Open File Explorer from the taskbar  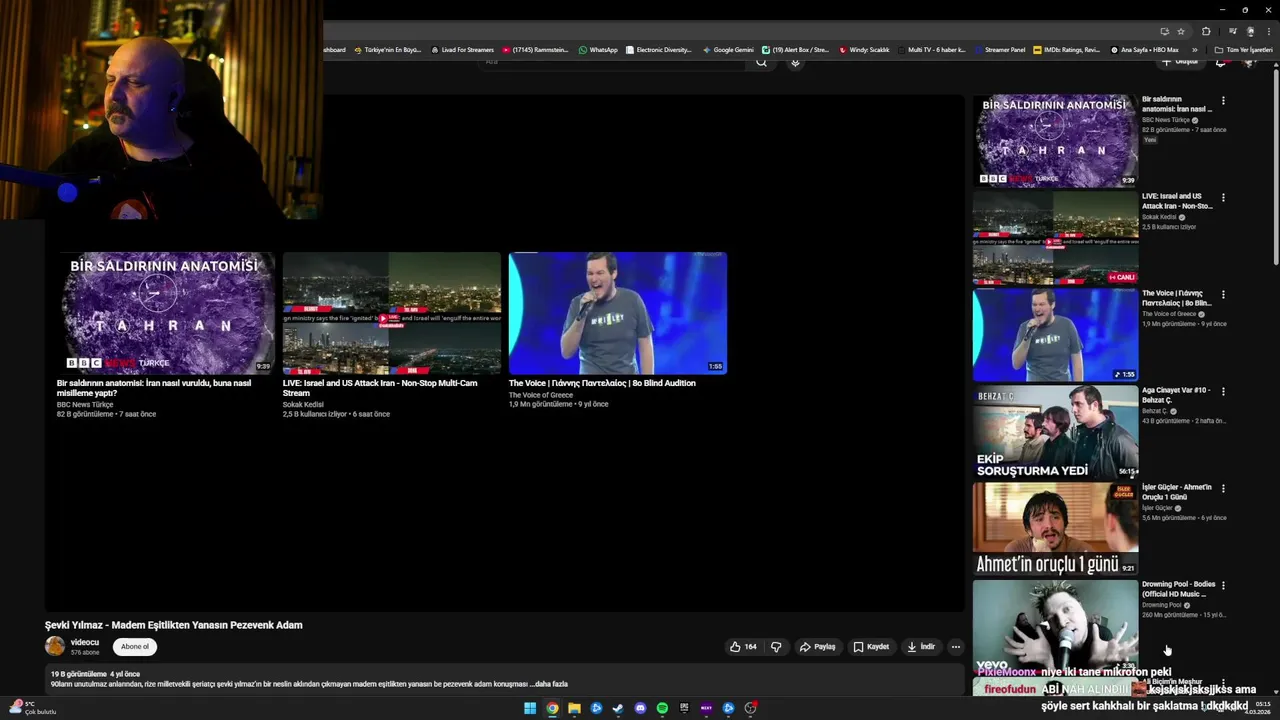click(x=574, y=708)
